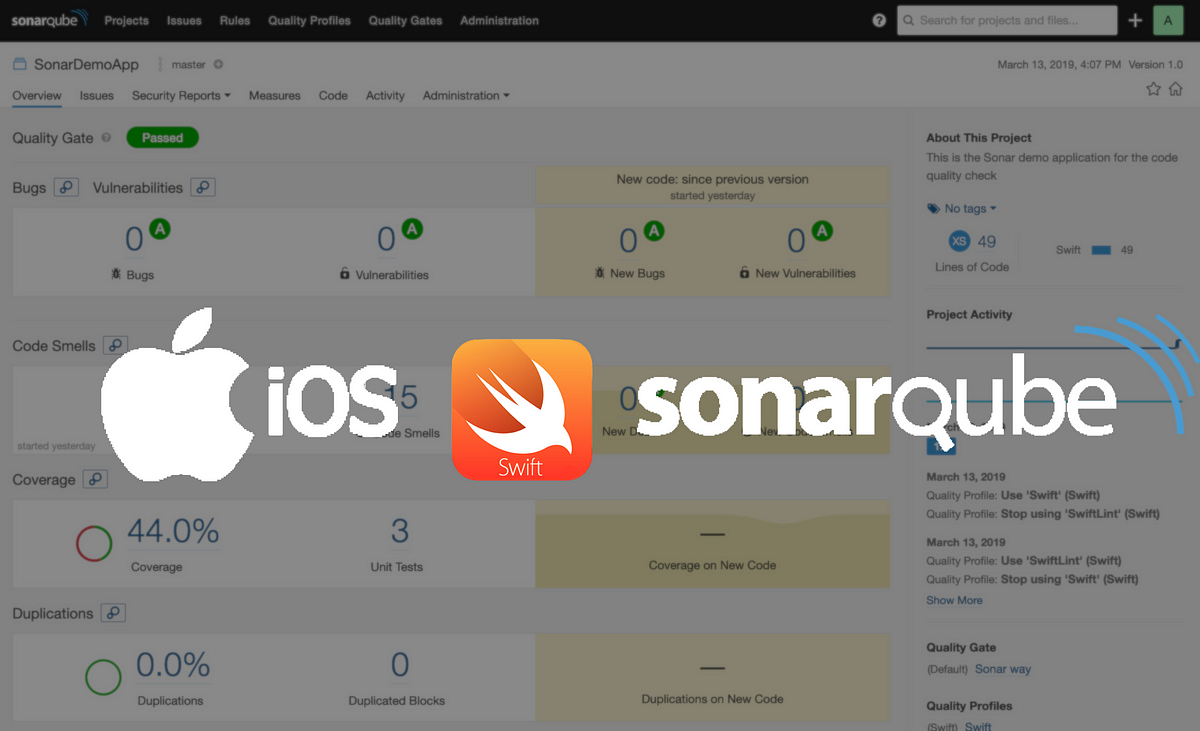The width and height of the screenshot is (1200, 731).
Task: Open the No tags dropdown
Action: pyautogui.click(x=962, y=209)
